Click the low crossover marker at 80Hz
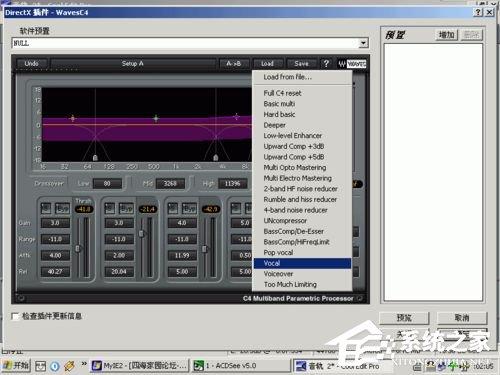 [95, 157]
